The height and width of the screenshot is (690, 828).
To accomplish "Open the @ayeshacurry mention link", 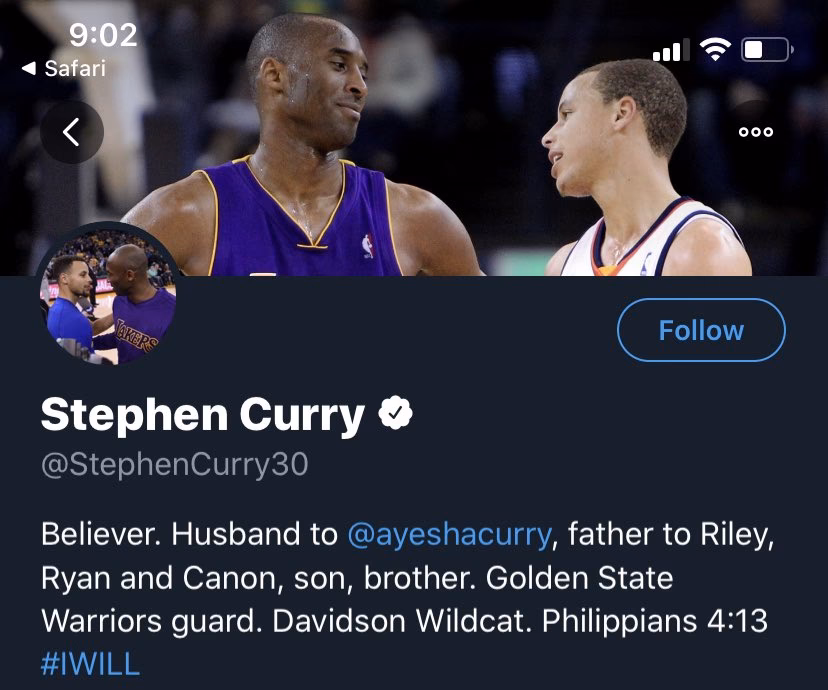I will click(449, 534).
